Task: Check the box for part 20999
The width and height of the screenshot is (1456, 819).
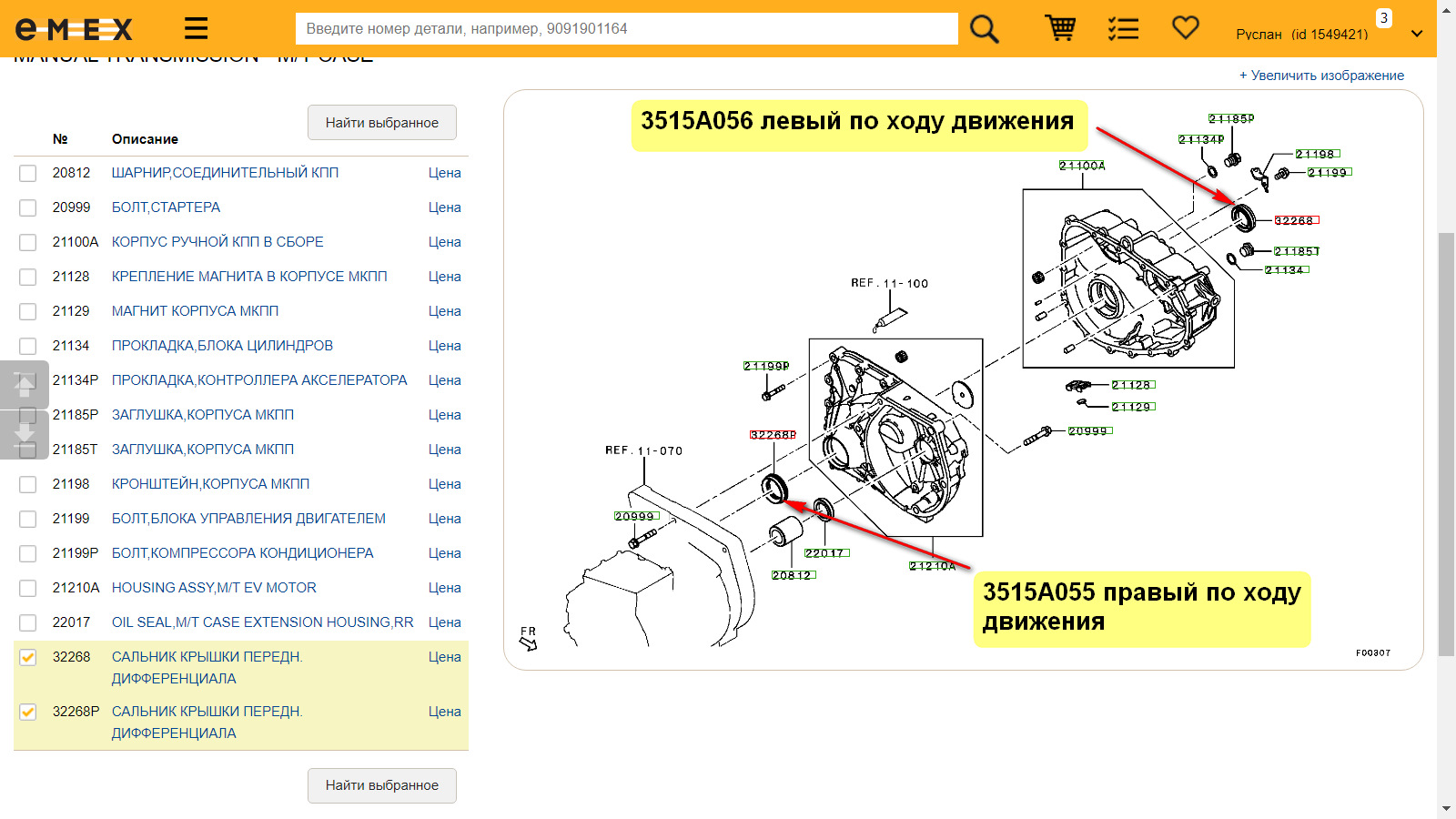Action: click(x=28, y=207)
